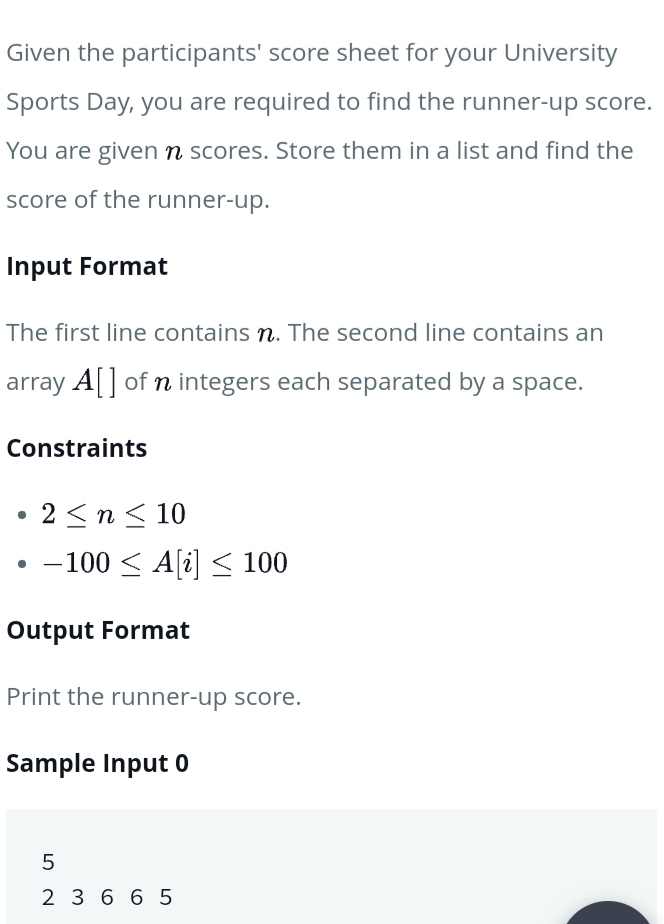Click the Output Format heading
This screenshot has width=664, height=924.
98,631
